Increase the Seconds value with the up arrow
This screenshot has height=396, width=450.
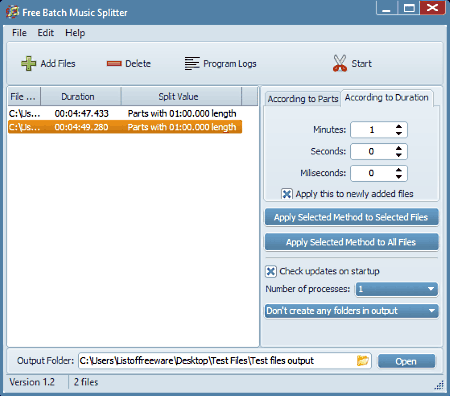[399, 148]
